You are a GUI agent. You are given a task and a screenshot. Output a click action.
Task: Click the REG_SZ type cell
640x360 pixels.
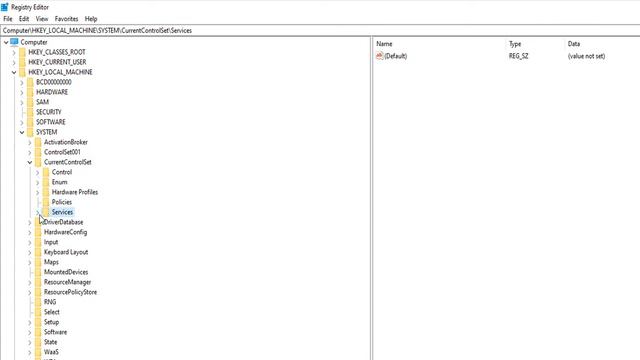click(518, 56)
